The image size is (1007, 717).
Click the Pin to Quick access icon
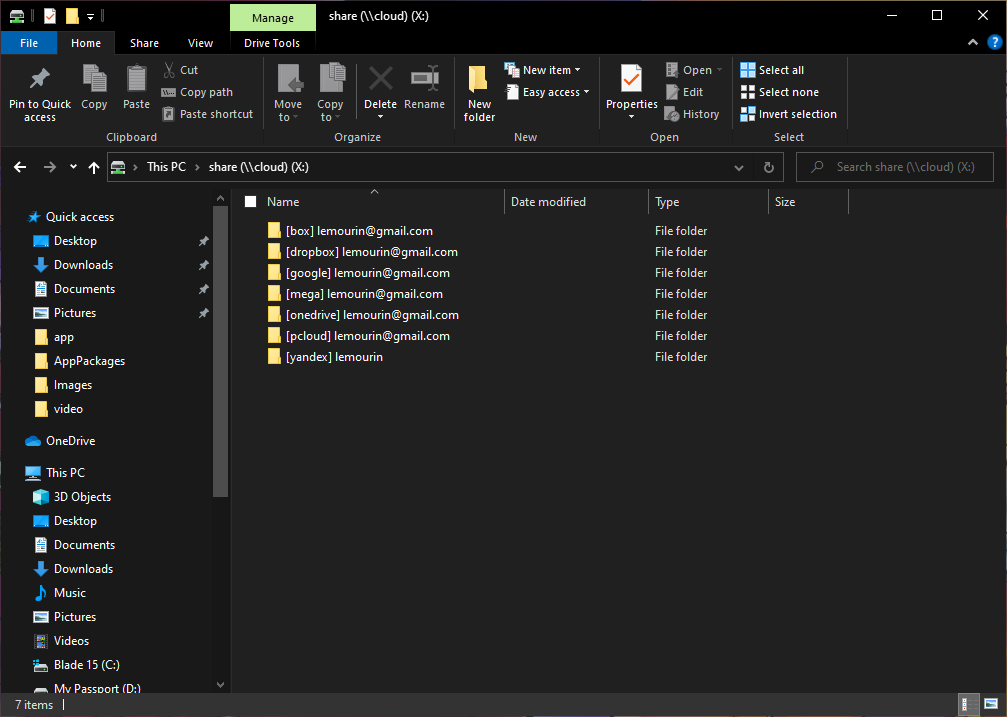40,79
